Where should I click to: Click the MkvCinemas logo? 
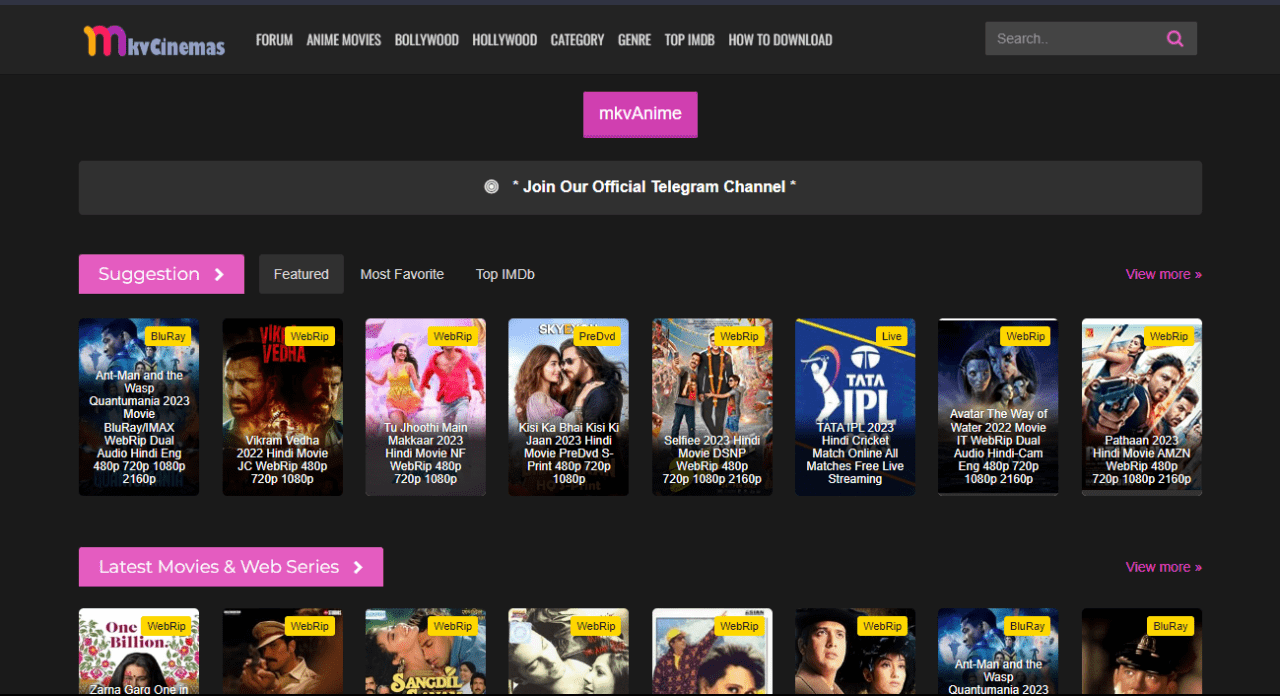(x=152, y=42)
